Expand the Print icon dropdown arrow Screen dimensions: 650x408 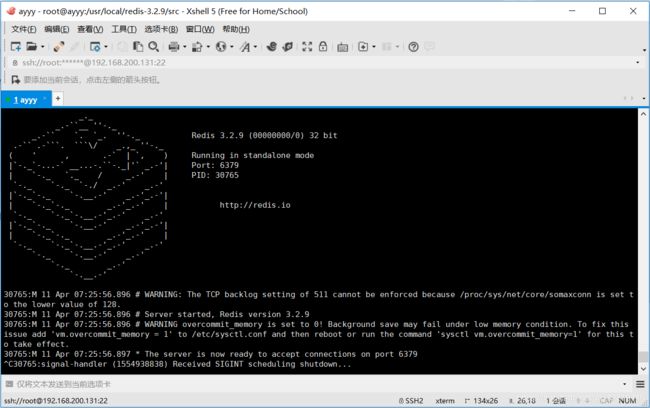(185, 47)
